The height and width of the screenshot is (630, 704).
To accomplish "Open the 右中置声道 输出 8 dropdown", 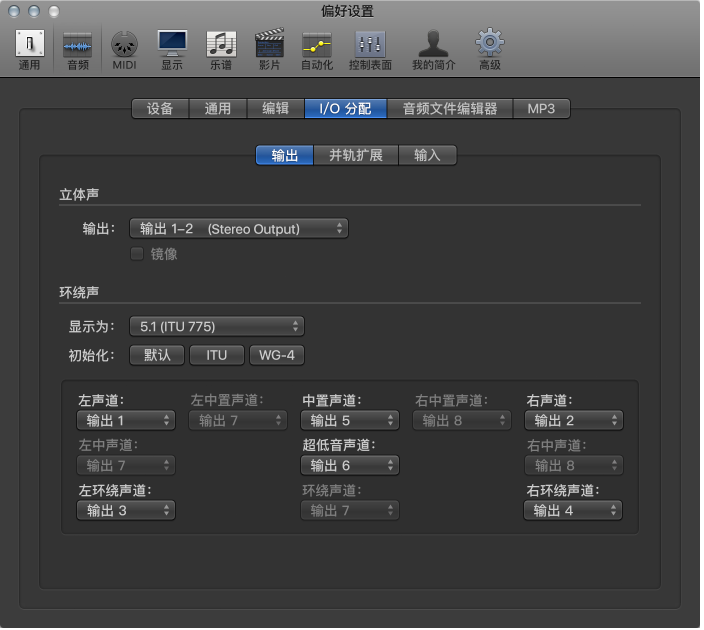I will 462,421.
